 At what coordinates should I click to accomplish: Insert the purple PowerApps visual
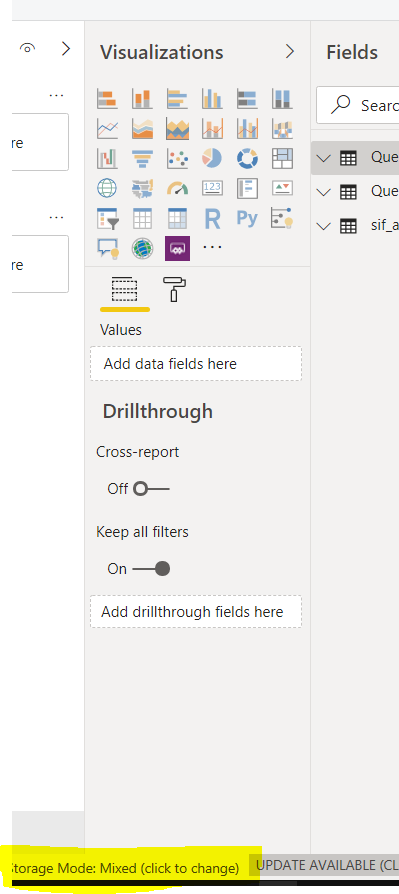pyautogui.click(x=177, y=249)
